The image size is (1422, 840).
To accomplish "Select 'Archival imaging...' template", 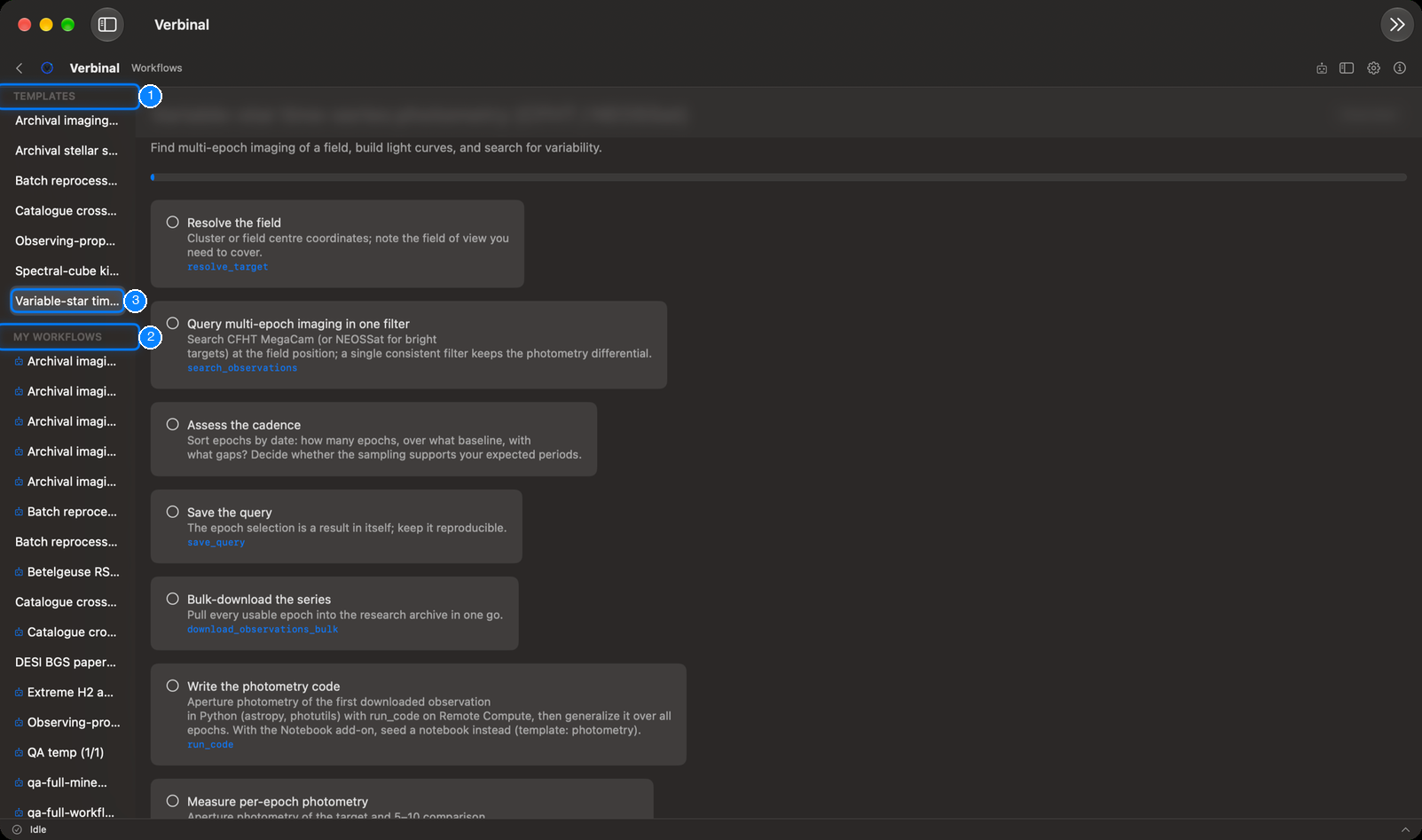I will pyautogui.click(x=67, y=121).
